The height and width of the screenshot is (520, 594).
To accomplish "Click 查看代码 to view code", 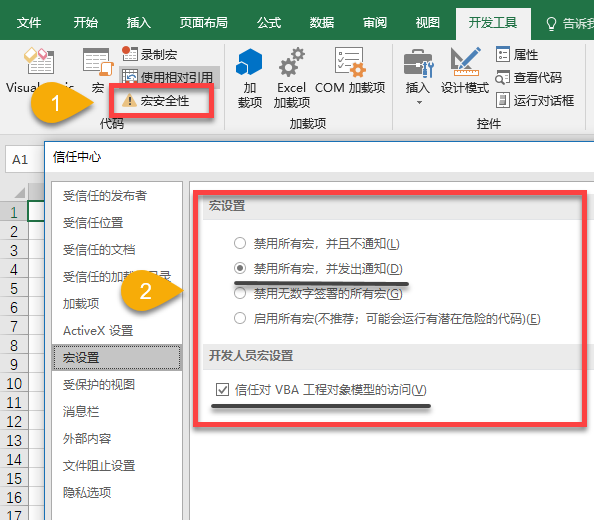I will click(x=528, y=78).
